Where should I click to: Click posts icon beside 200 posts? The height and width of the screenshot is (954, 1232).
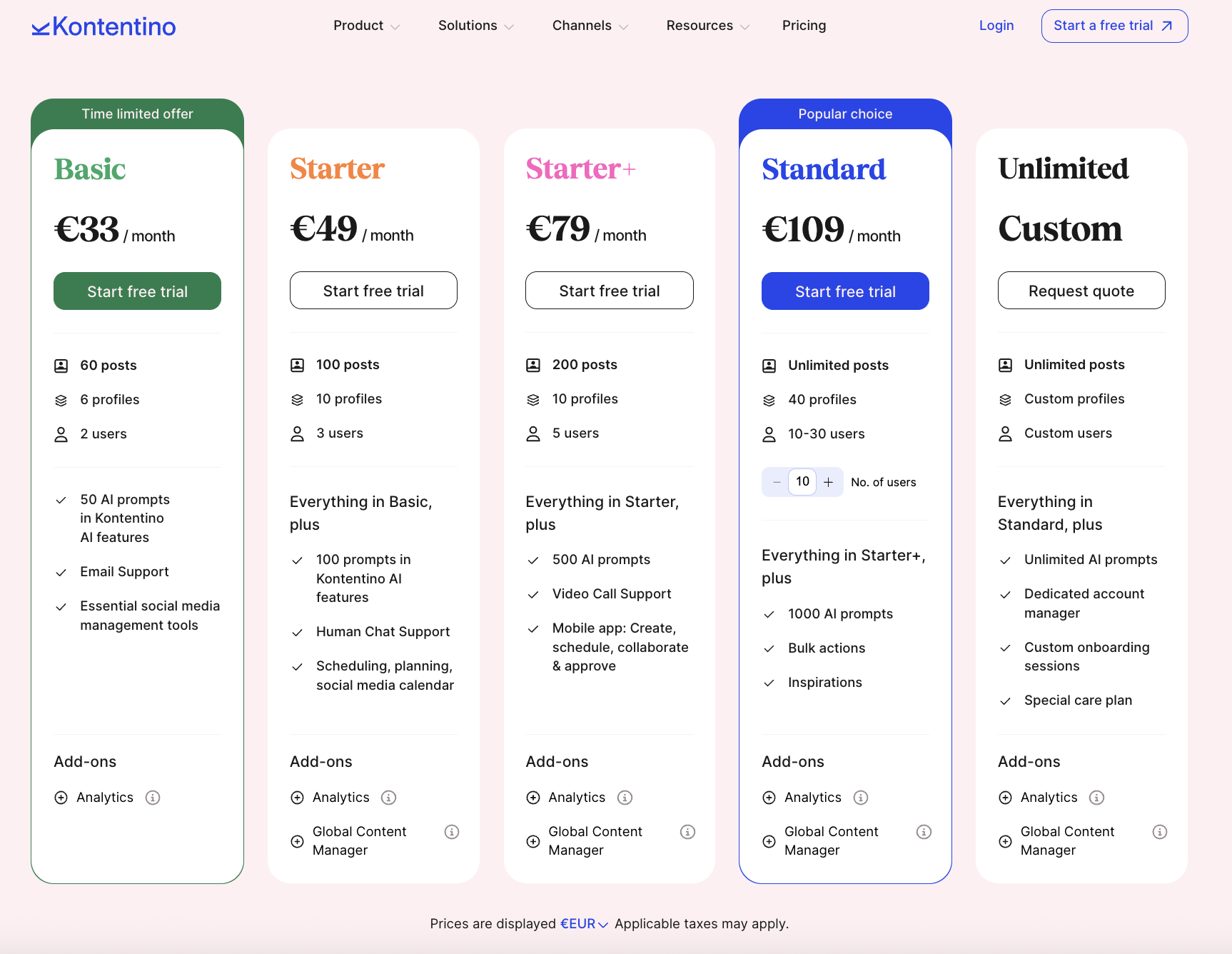click(x=533, y=366)
